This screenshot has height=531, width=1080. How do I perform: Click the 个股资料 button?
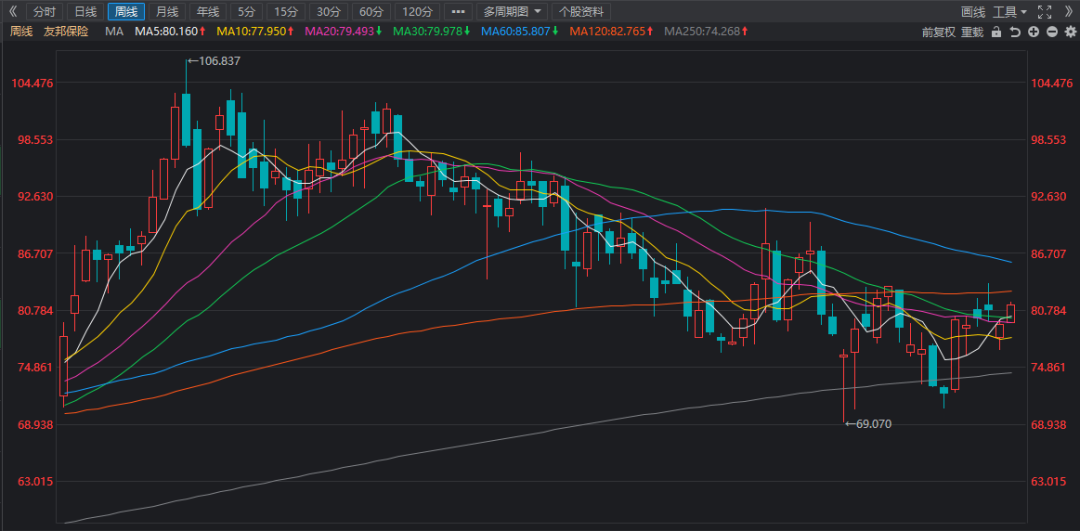(581, 12)
